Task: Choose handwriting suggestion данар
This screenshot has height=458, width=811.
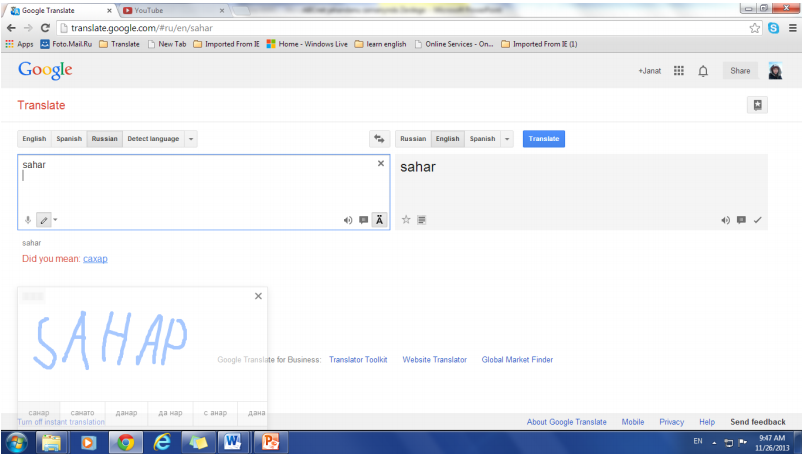Action: pos(126,413)
